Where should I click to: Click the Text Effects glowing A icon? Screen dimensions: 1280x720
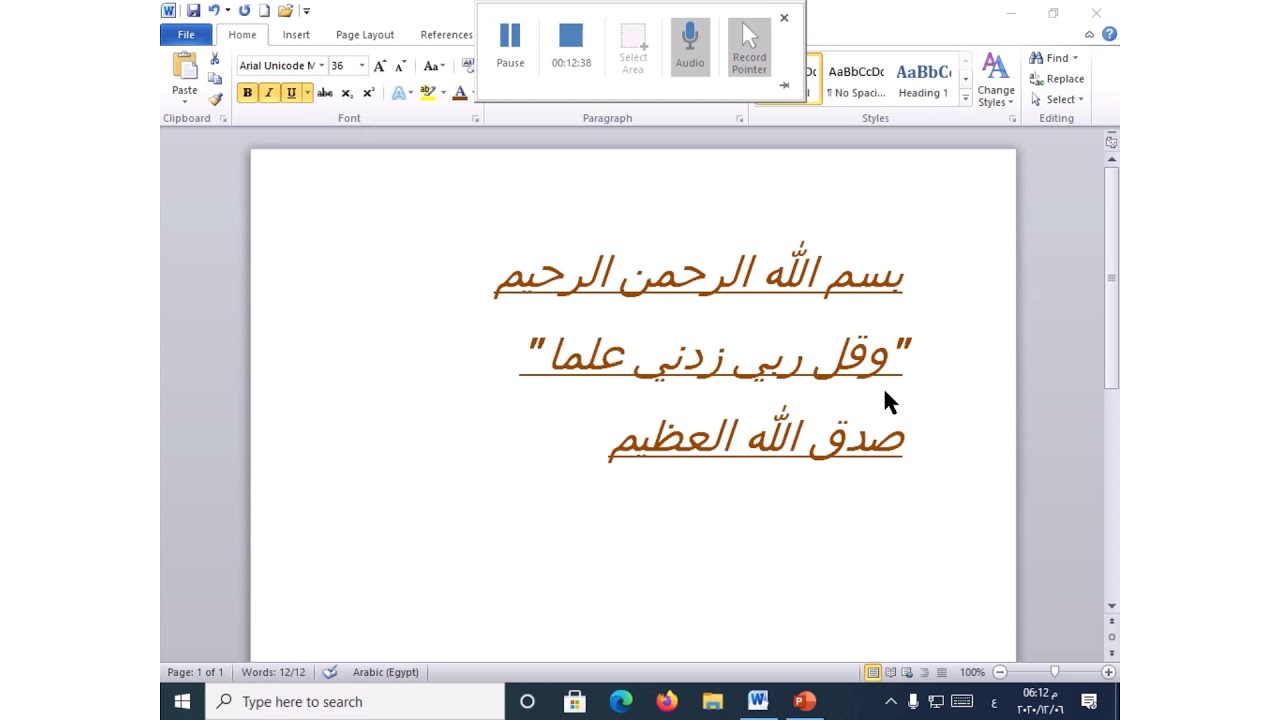(x=398, y=93)
